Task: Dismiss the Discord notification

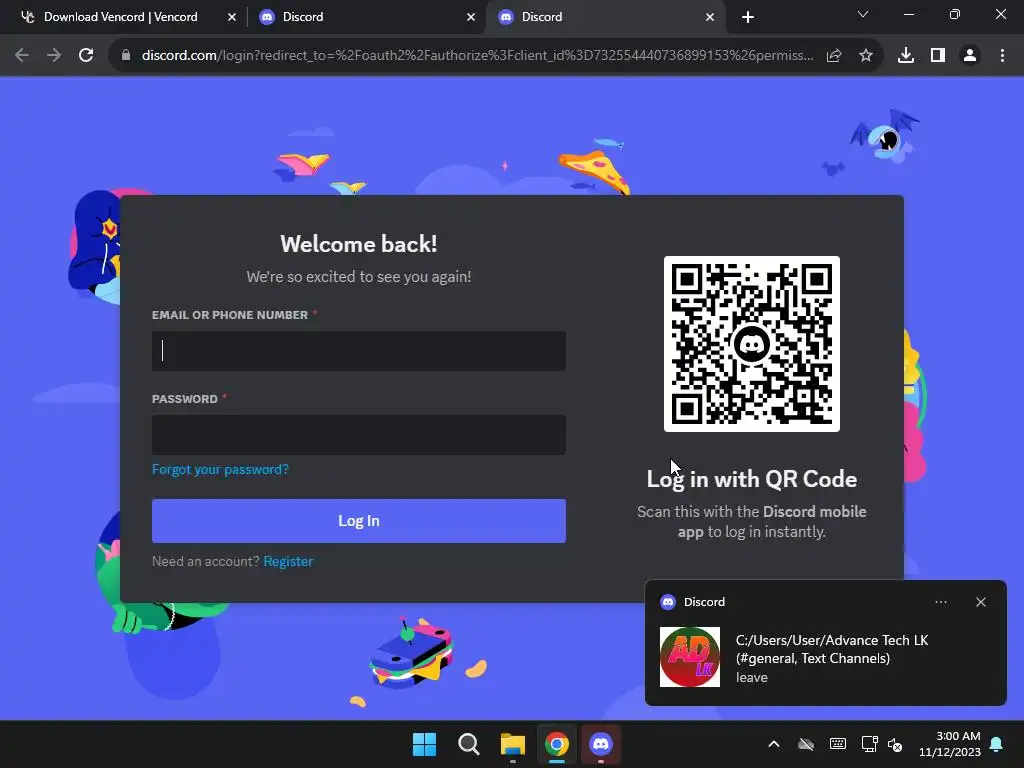Action: click(x=981, y=602)
